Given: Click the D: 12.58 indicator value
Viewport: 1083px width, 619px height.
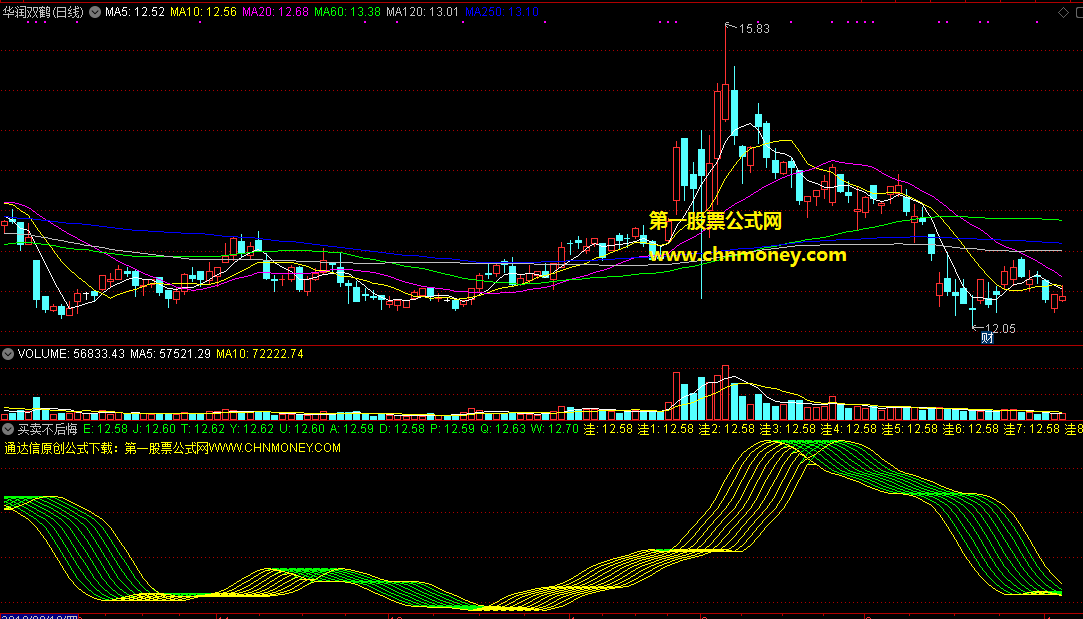Looking at the screenshot, I should tap(402, 429).
